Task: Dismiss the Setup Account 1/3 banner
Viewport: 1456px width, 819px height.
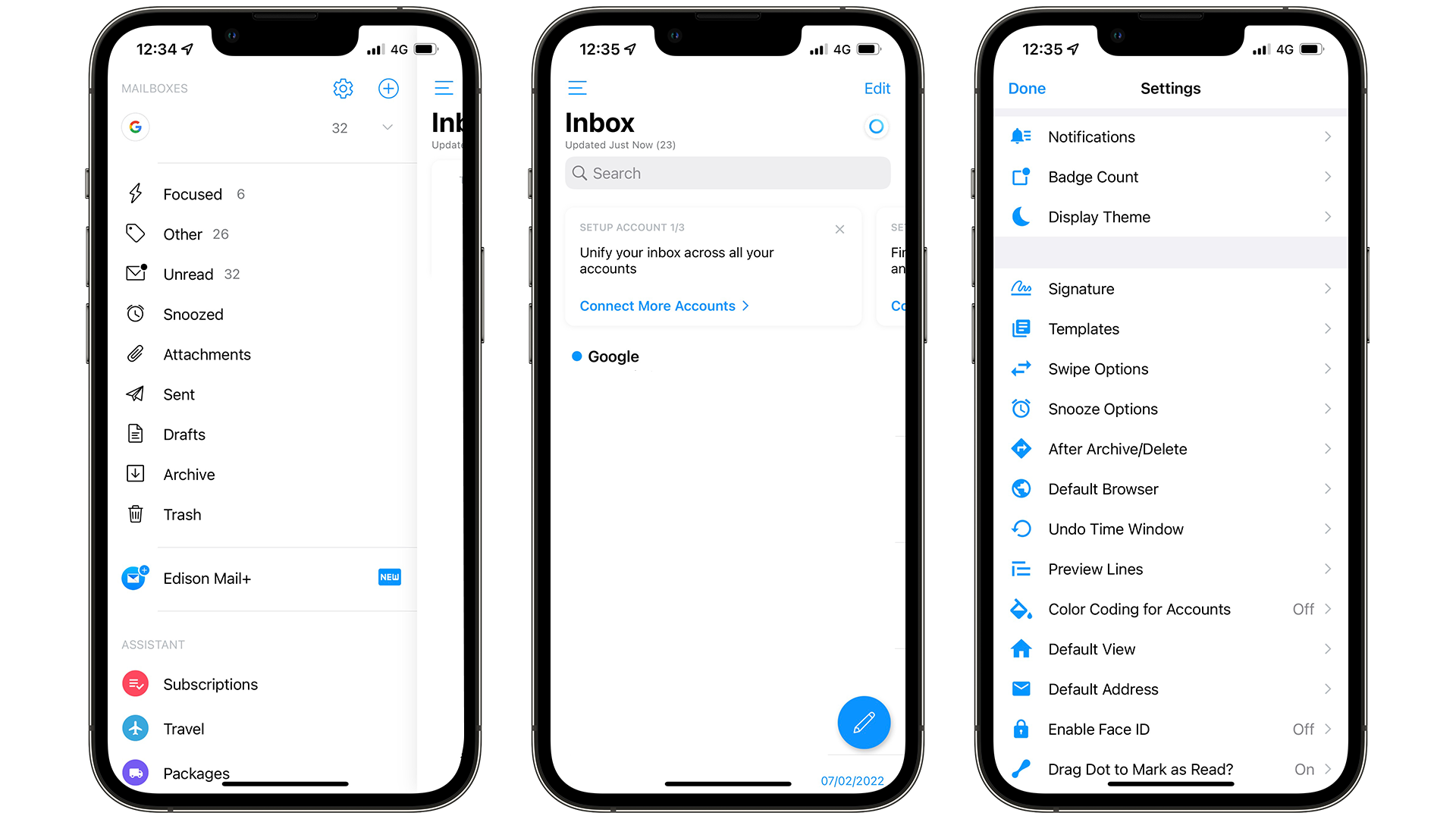Action: (840, 229)
